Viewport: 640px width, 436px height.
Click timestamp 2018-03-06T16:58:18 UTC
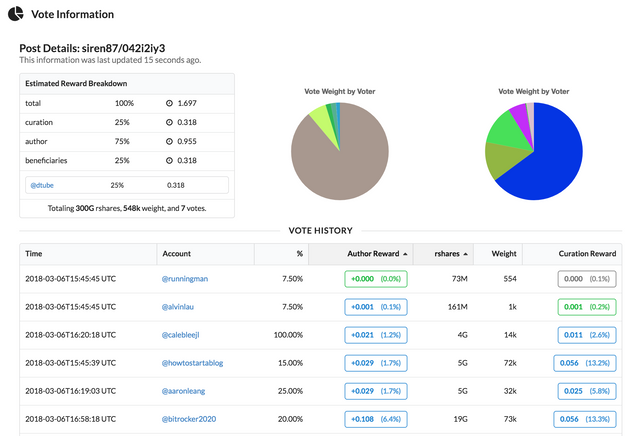coord(71,419)
